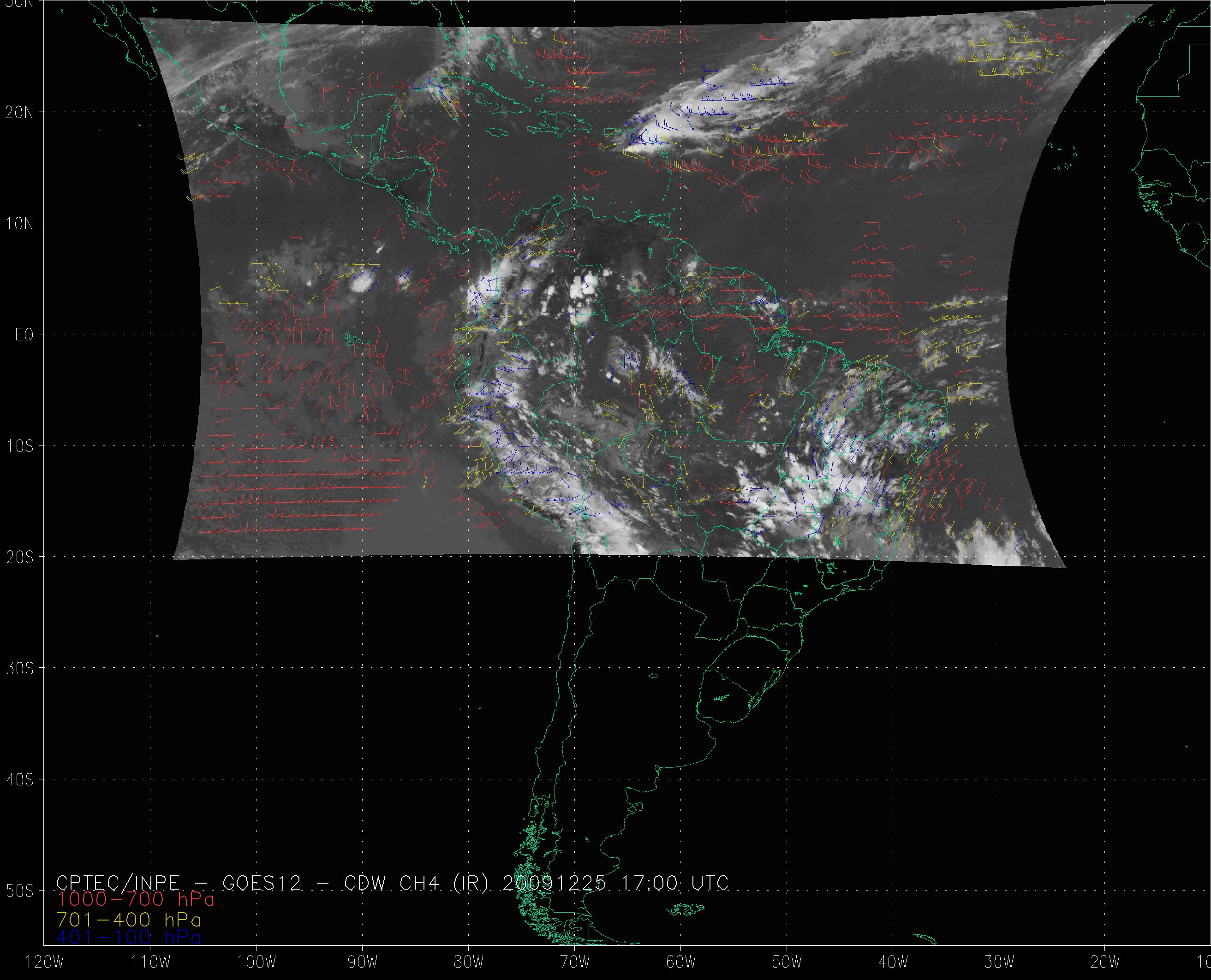Image resolution: width=1211 pixels, height=980 pixels.
Task: Click the blue 401-100 hPa legend entry
Action: pyautogui.click(x=129, y=938)
